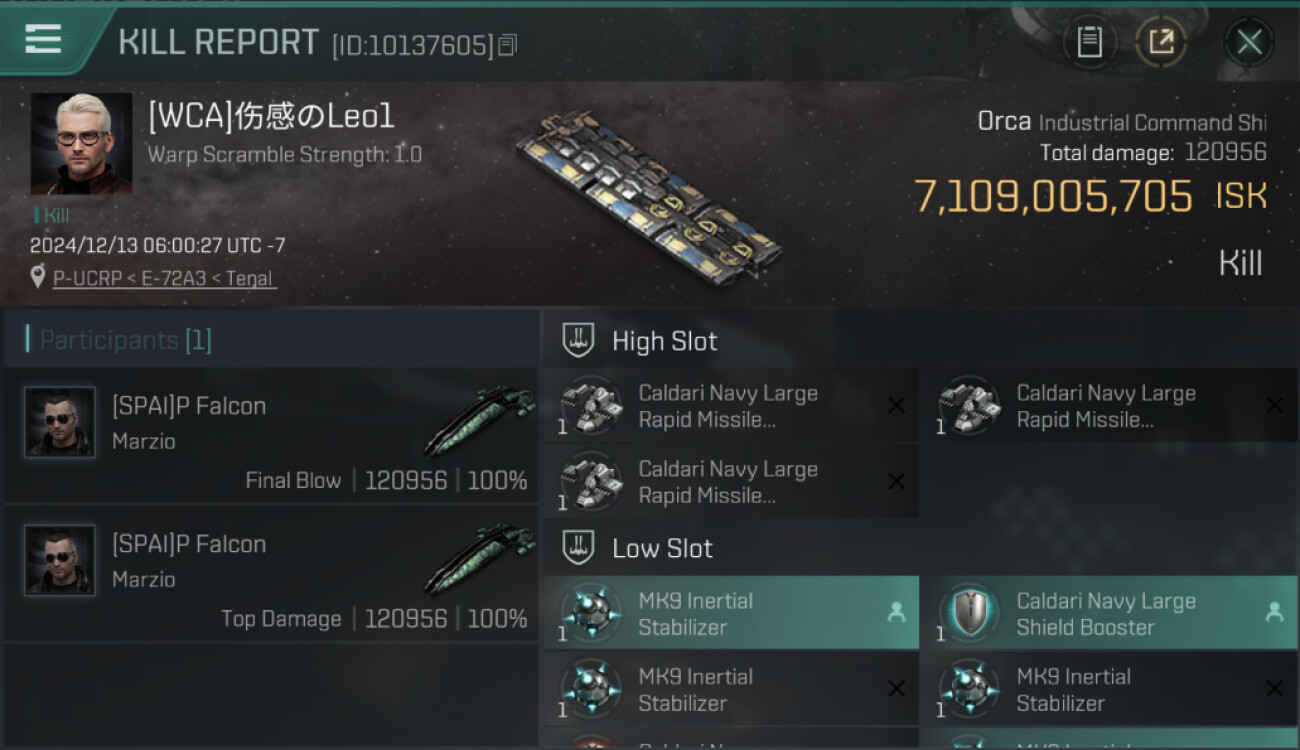The height and width of the screenshot is (750, 1300).
Task: Open the victim Leo1 portrait
Action: 81,143
